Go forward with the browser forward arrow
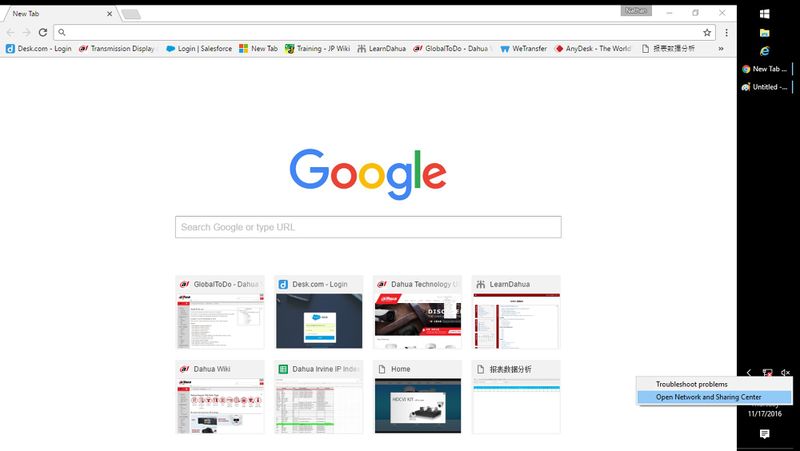 (27, 33)
